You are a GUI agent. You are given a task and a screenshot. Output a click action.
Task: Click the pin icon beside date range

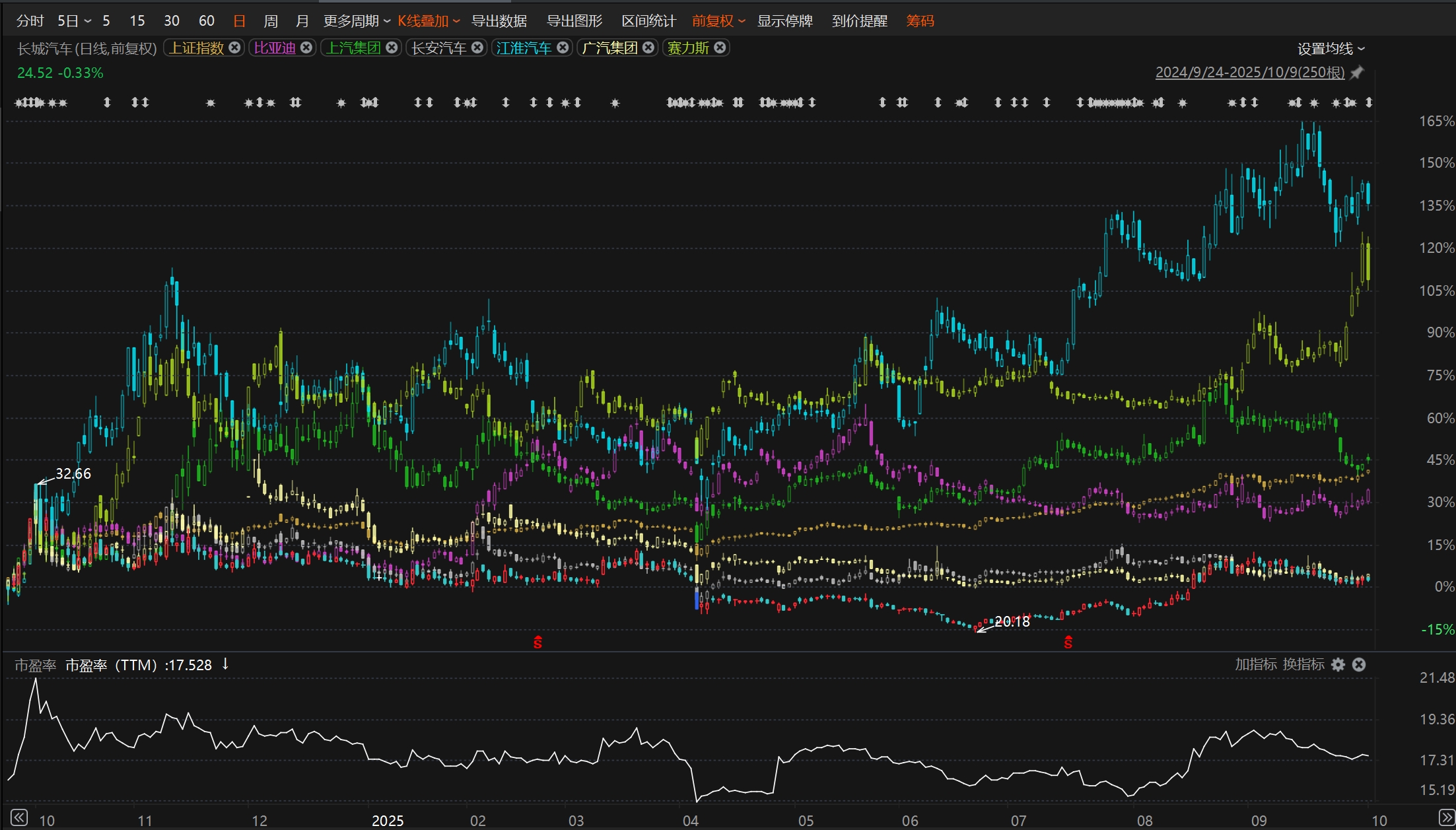(x=1356, y=73)
